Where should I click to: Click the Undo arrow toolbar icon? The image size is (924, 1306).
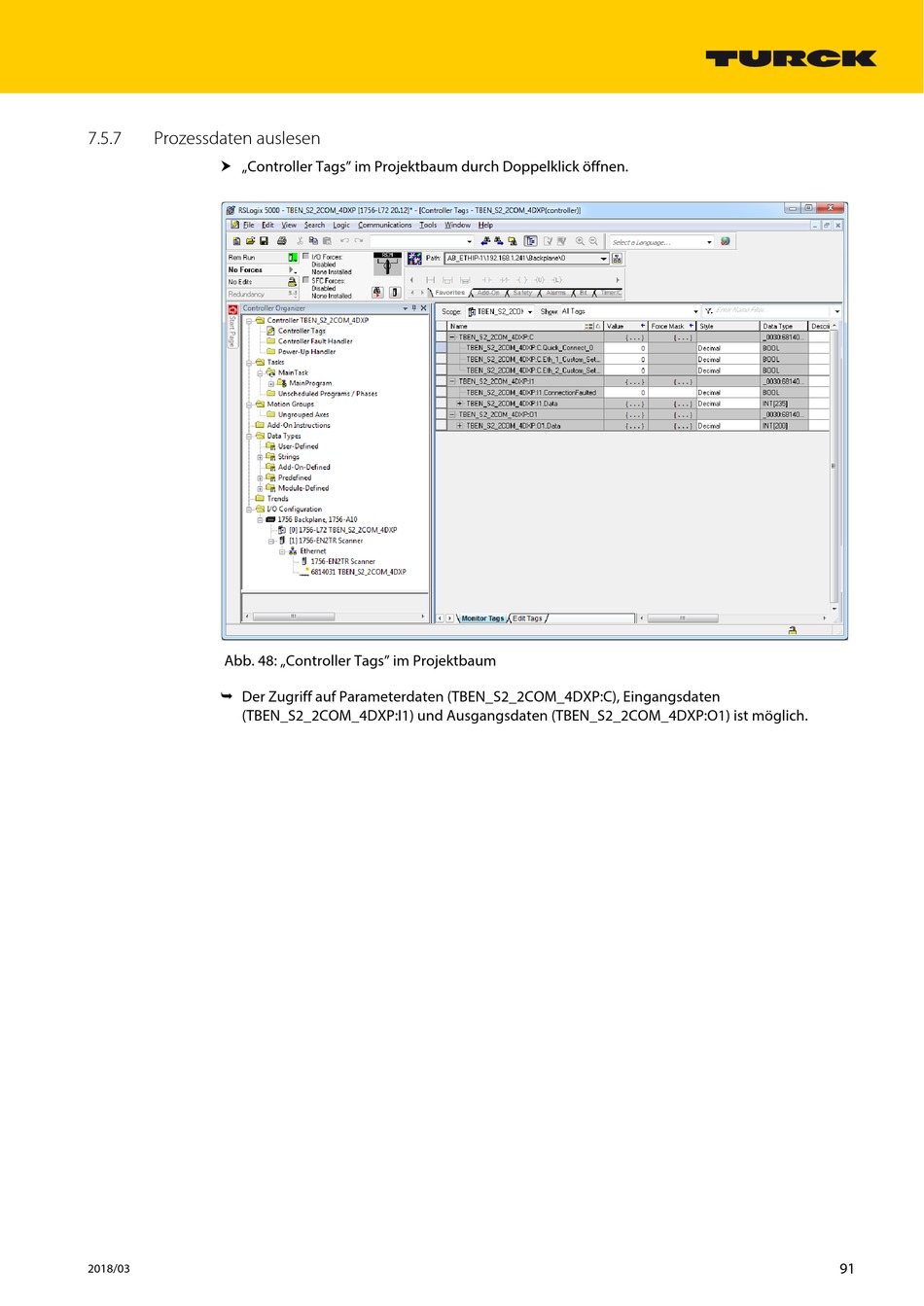pyautogui.click(x=344, y=241)
